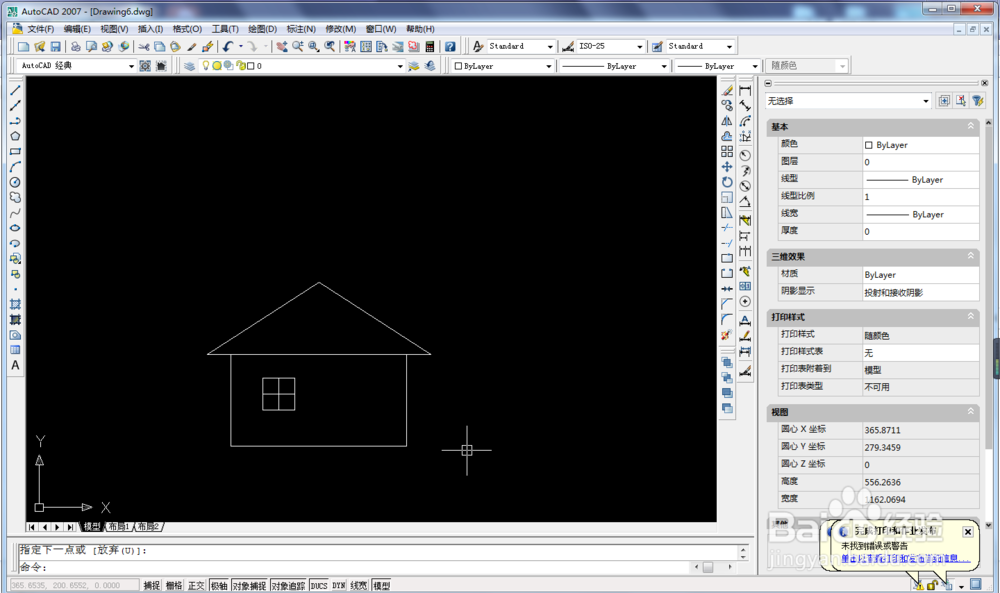Switch to the 布局2 layout tab
Image resolution: width=1000 pixels, height=593 pixels.
point(148,527)
